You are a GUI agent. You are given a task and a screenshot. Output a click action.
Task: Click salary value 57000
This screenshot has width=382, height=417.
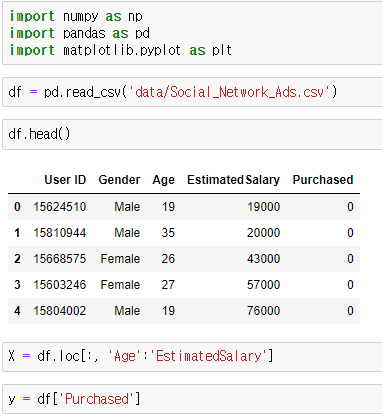(263, 285)
